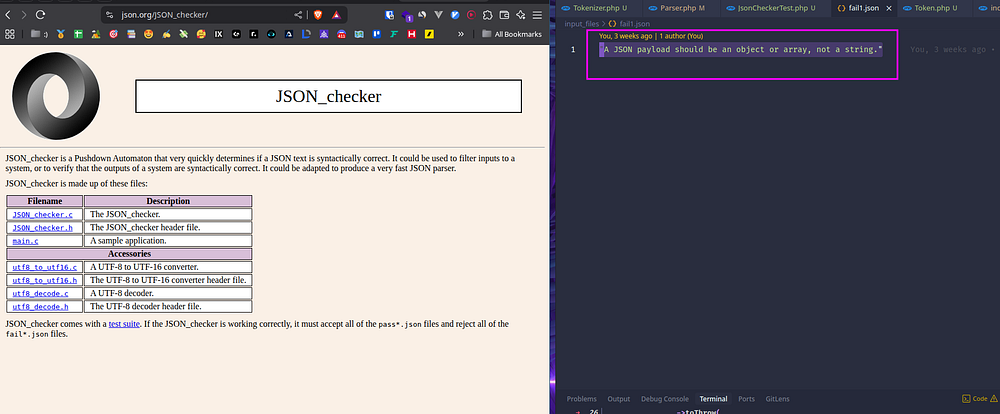Open the main.c link

[26, 241]
